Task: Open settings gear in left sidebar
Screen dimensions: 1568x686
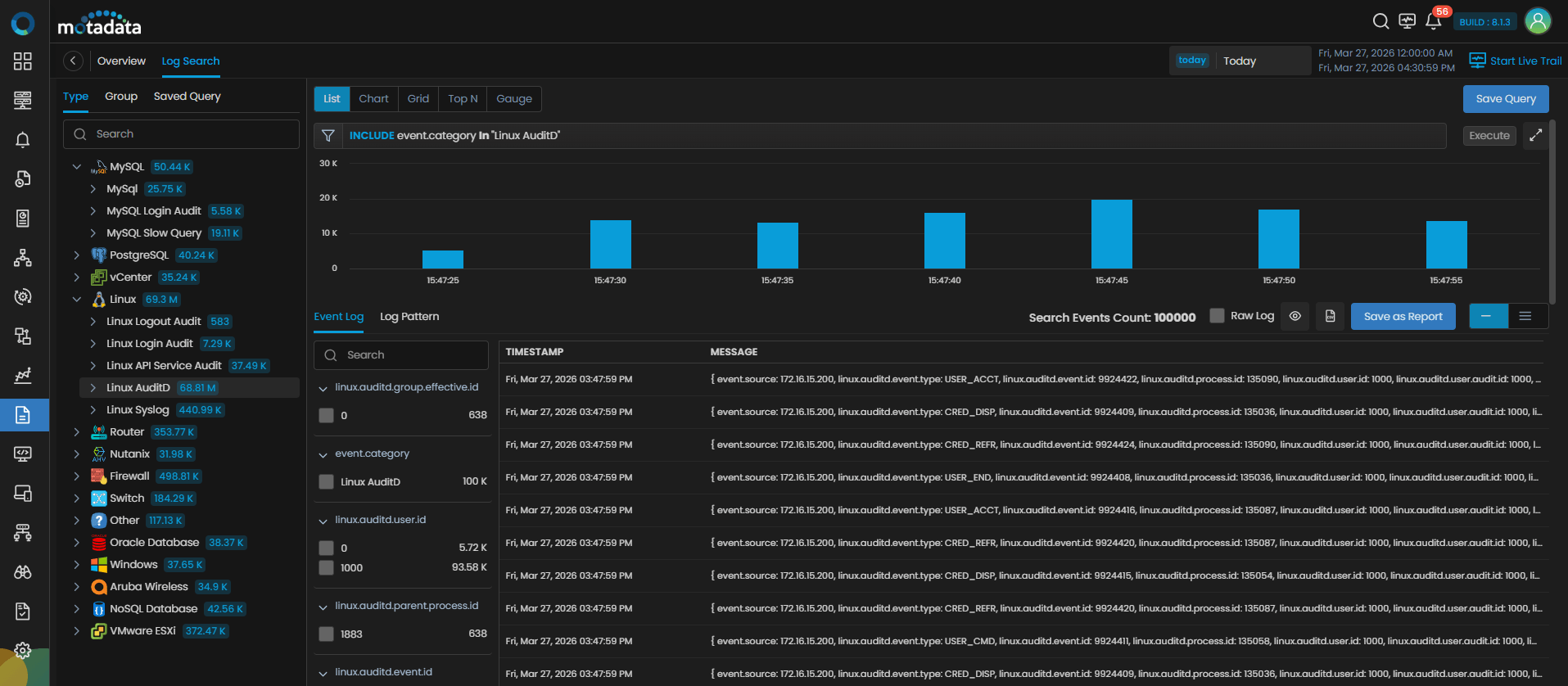Action: coord(23,650)
